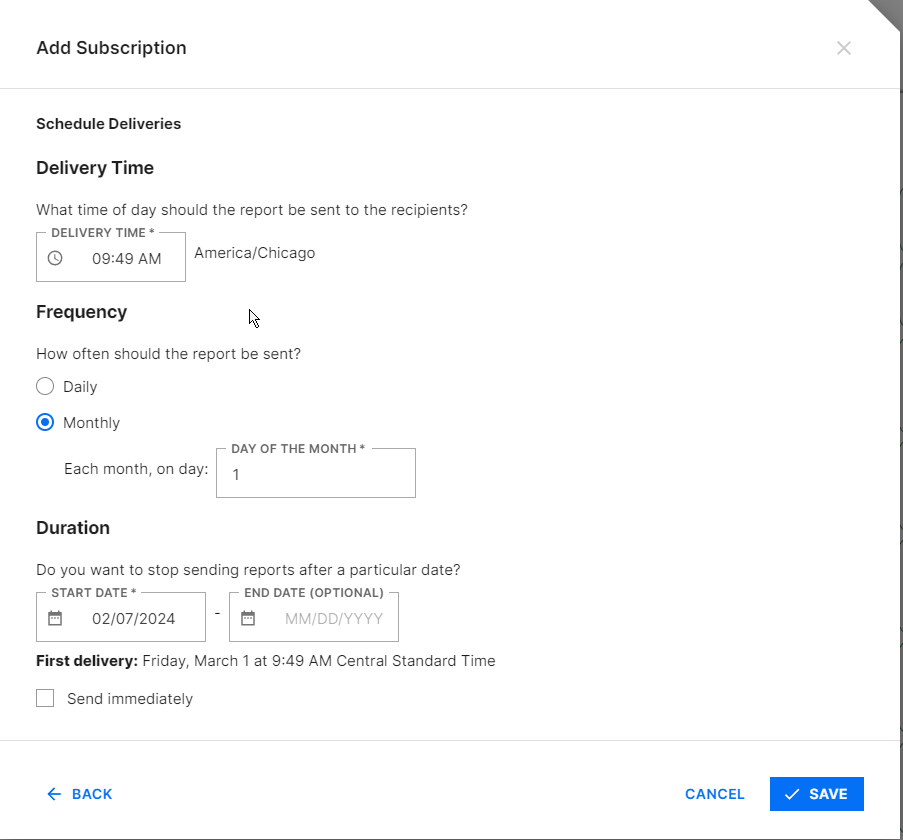The width and height of the screenshot is (903, 840).
Task: Click the Add Subscription dialog title
Action: [x=111, y=47]
